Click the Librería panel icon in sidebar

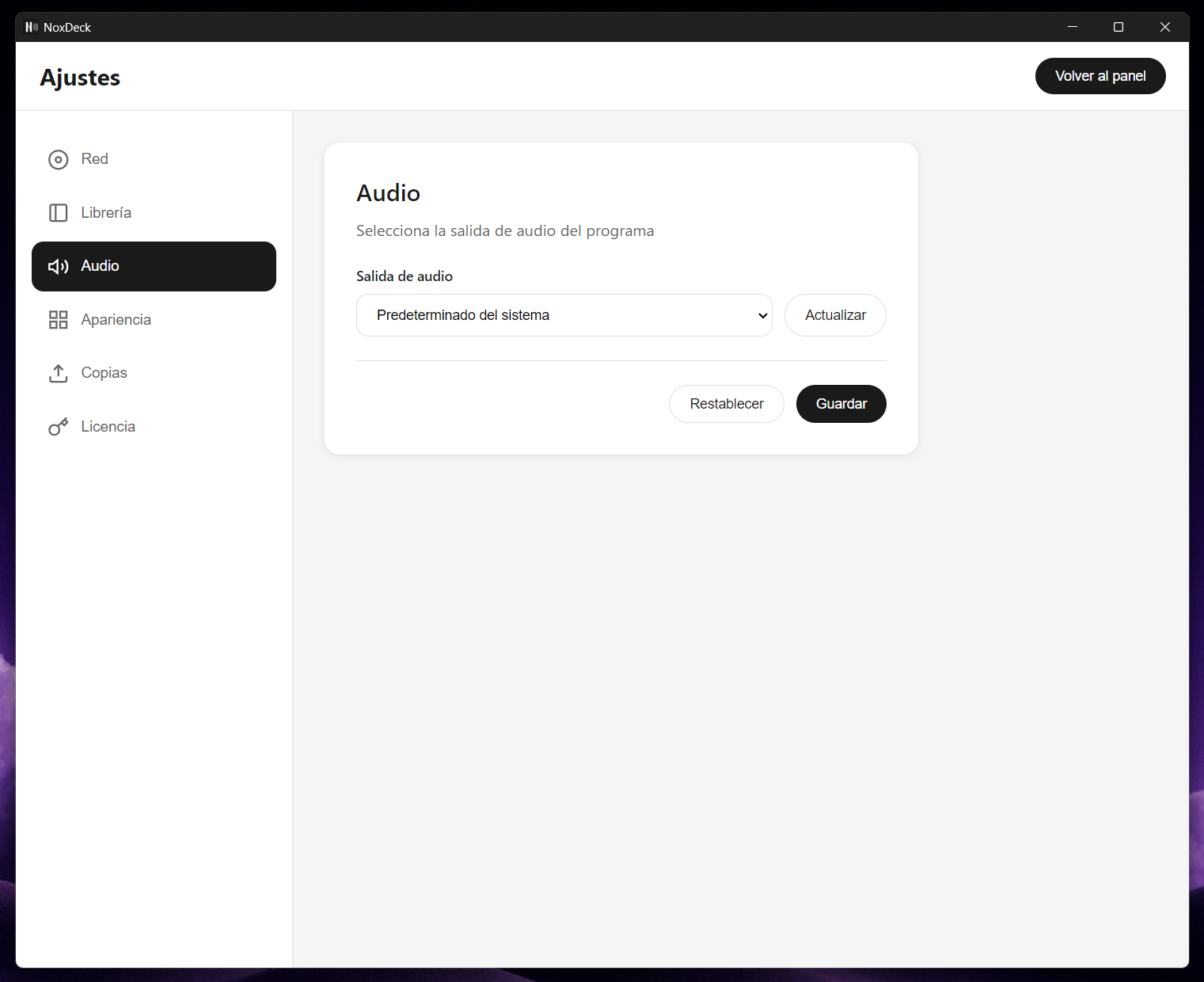coord(58,213)
